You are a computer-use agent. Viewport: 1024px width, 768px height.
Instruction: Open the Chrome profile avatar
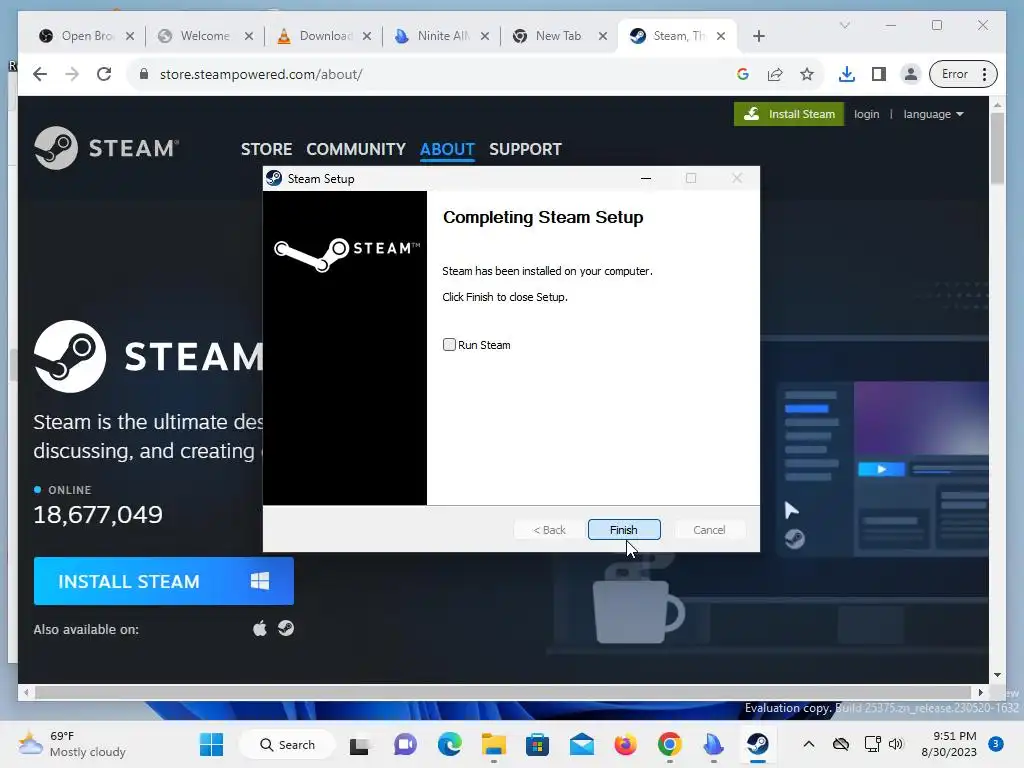click(x=910, y=74)
